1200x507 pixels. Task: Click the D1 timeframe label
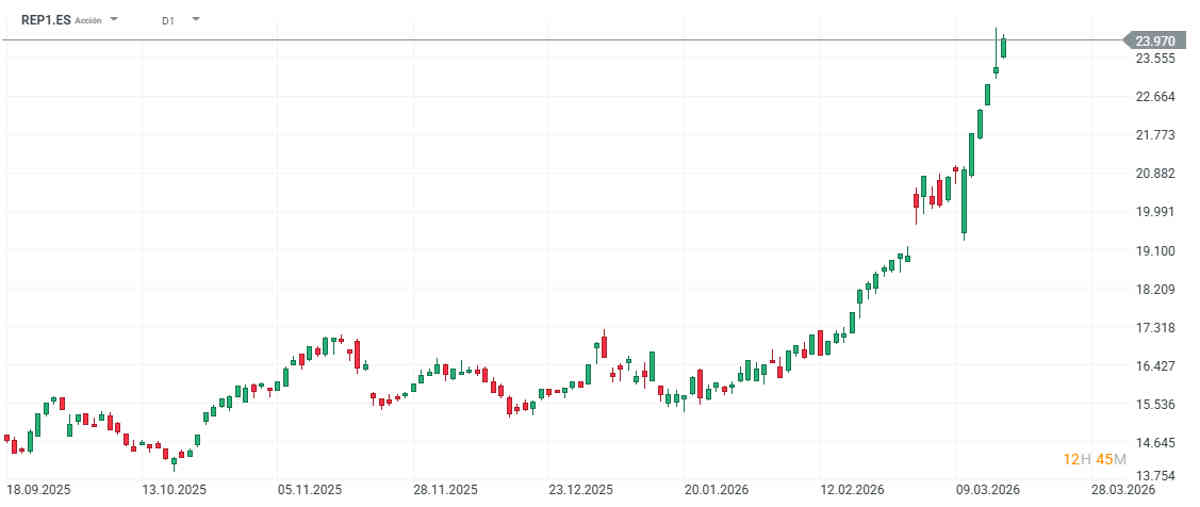168,20
